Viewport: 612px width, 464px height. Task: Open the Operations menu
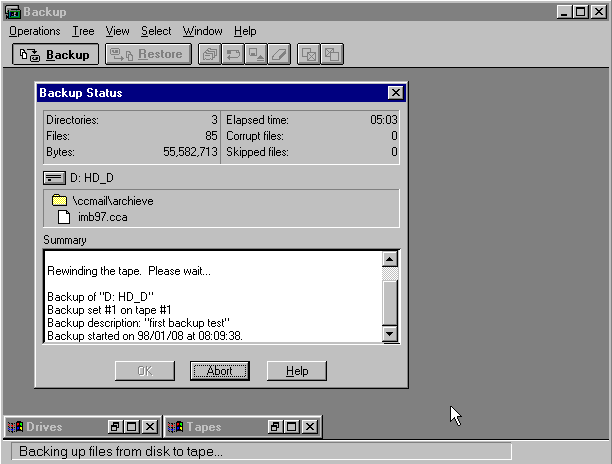tap(35, 31)
